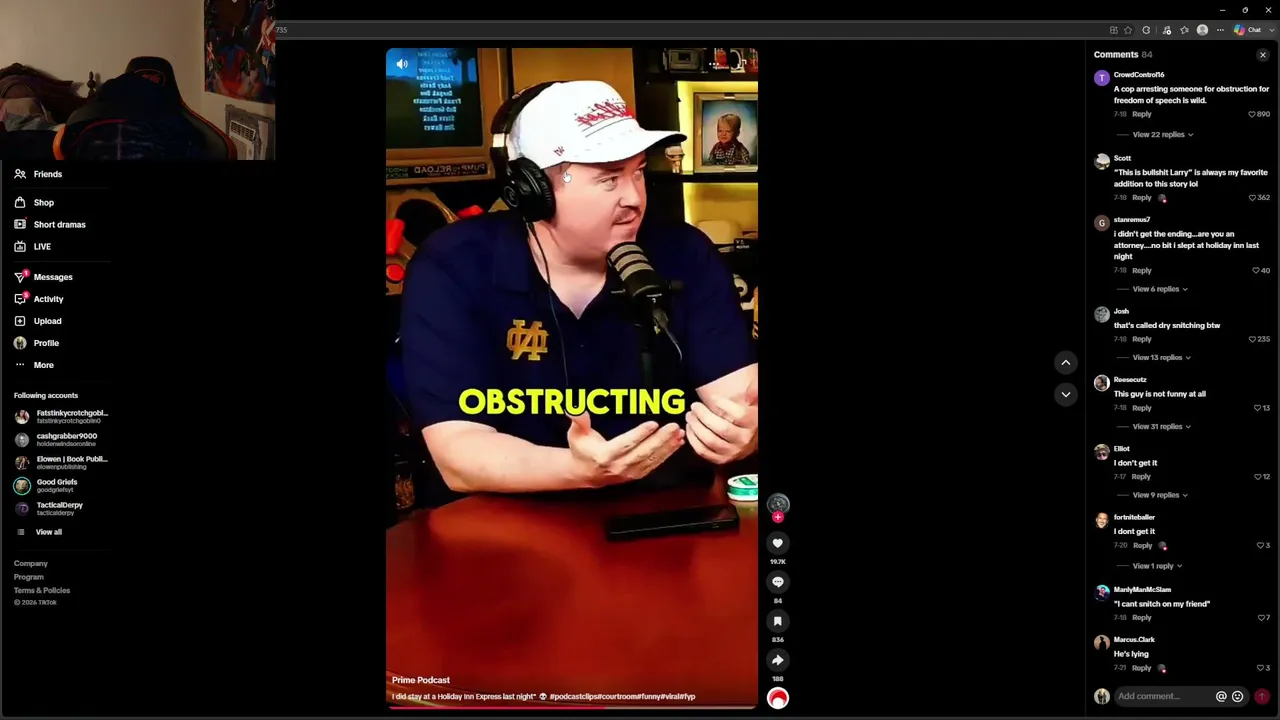Open Terms & Policies link

42,590
